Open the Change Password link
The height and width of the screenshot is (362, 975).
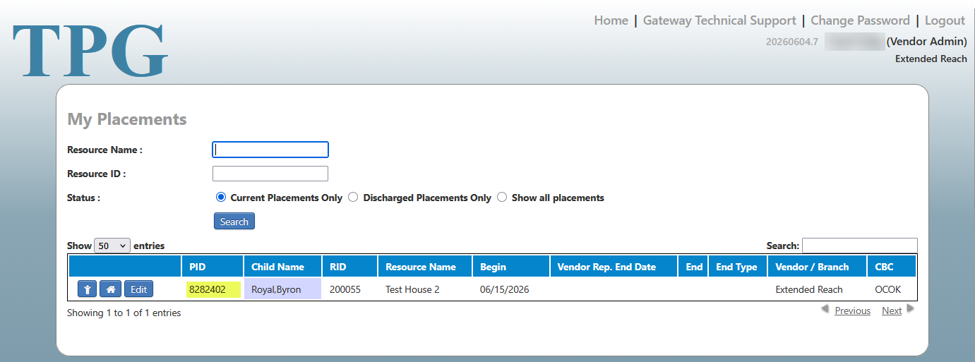click(860, 21)
